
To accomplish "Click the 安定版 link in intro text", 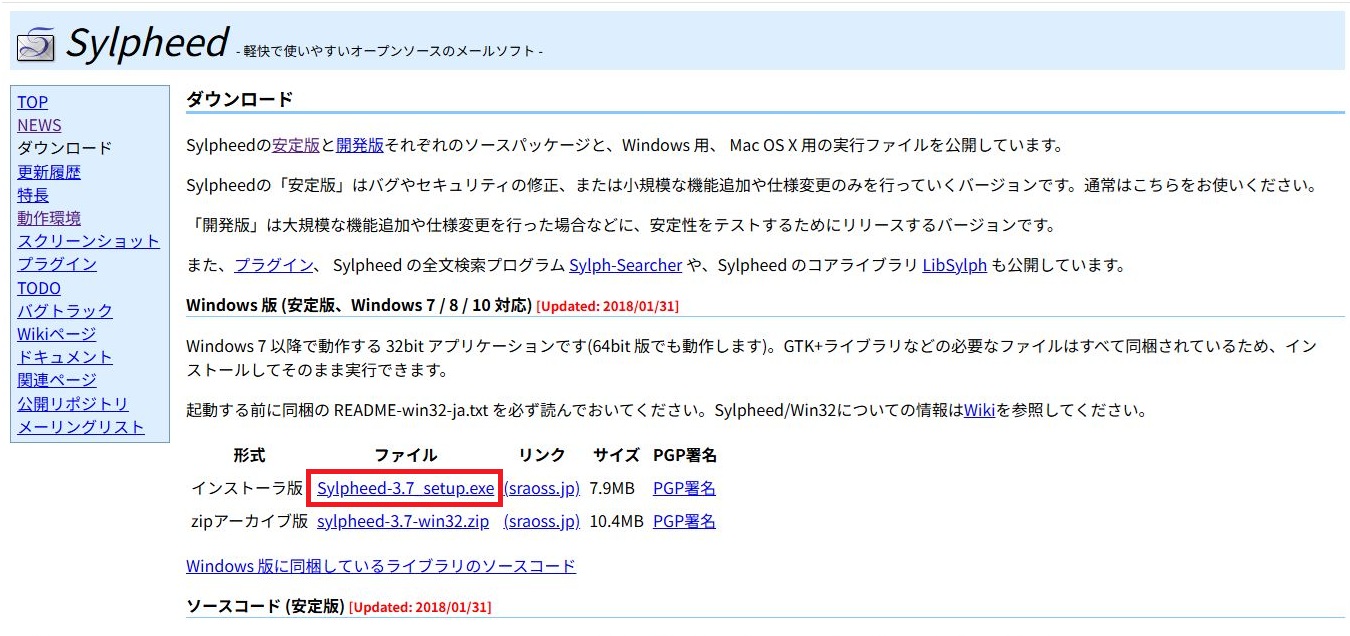I will pyautogui.click(x=296, y=145).
